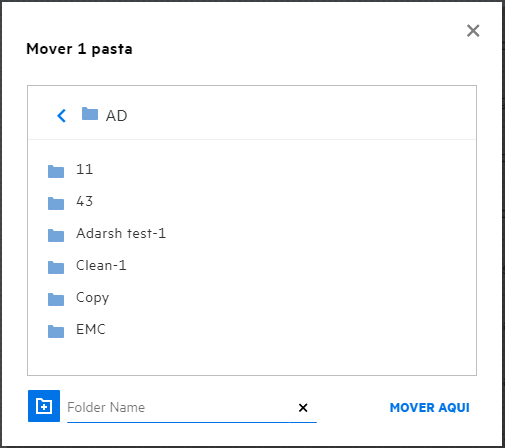
Task: Click the folder icon beside Copy
Action: click(56, 299)
